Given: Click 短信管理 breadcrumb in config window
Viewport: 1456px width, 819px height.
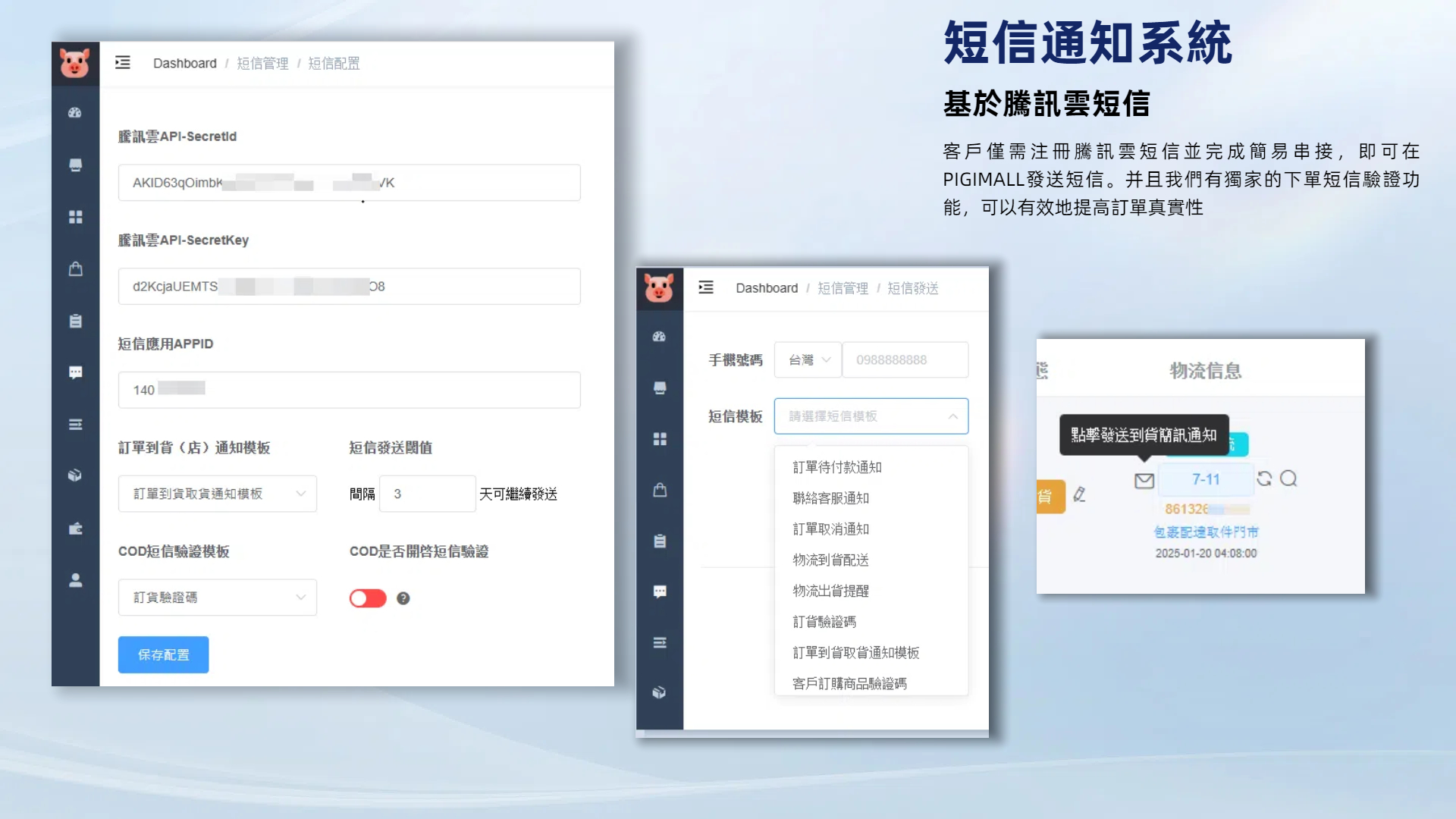Looking at the screenshot, I should 262,63.
